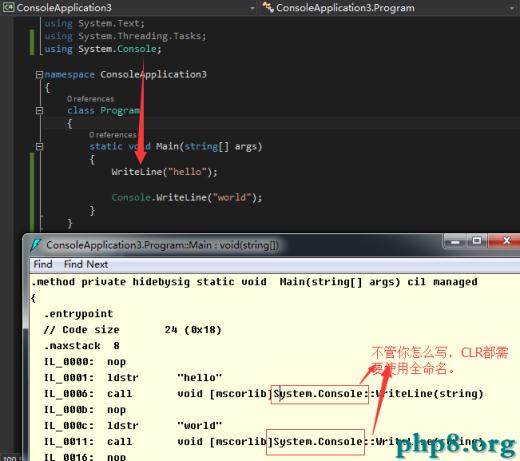Click the '.maxstack 8' line

click(x=82, y=346)
